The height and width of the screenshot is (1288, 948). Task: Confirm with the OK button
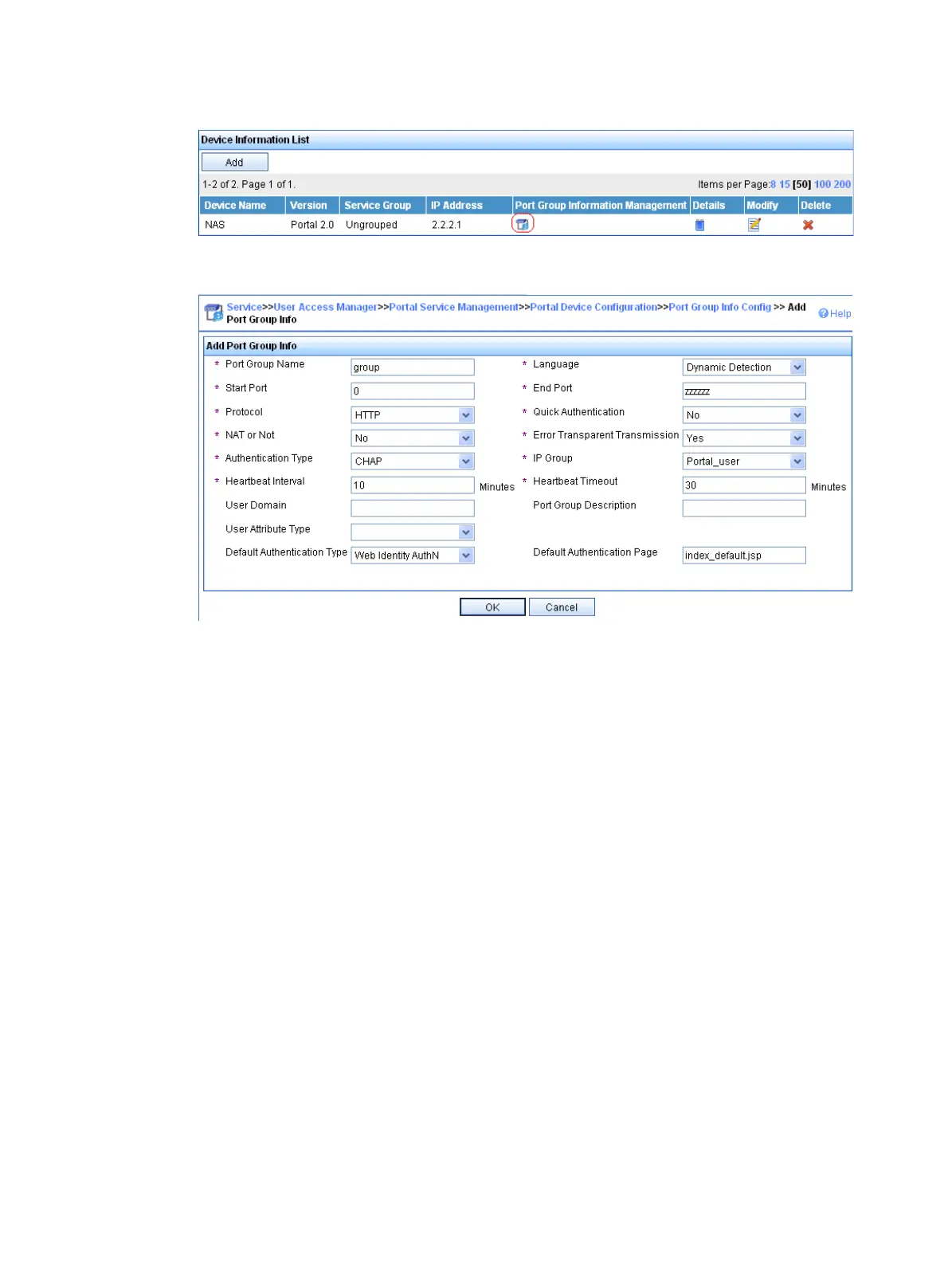(492, 607)
